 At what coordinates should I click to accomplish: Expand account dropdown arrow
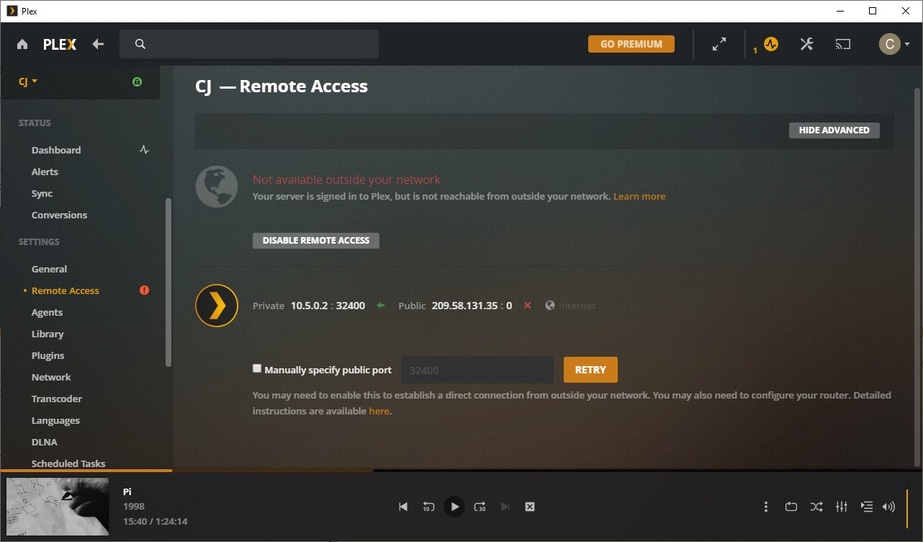pos(907,44)
